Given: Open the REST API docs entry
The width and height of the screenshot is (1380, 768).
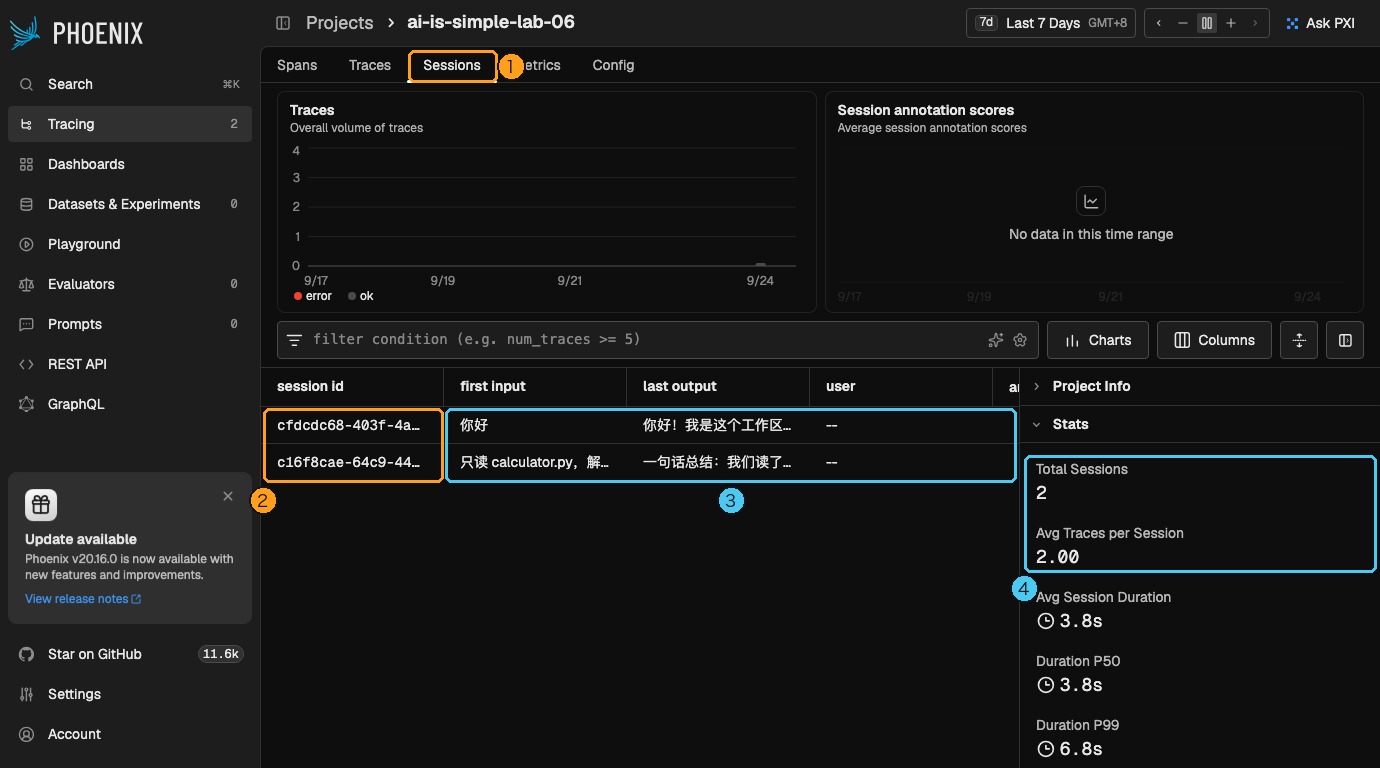Looking at the screenshot, I should pos(130,364).
